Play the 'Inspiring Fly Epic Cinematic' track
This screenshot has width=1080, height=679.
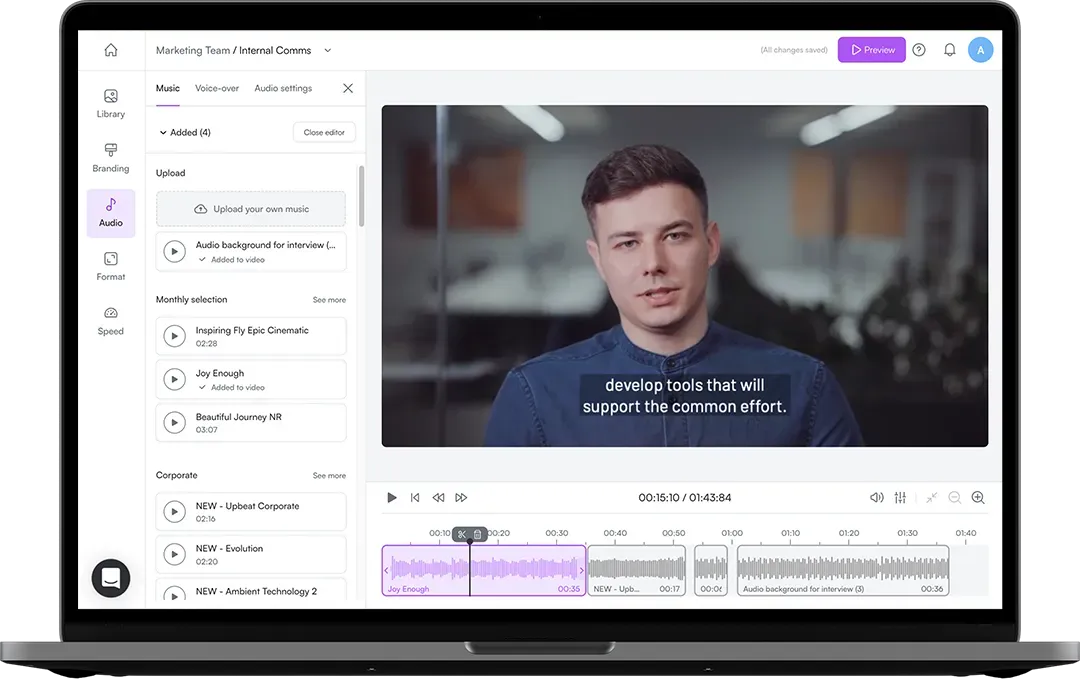coord(174,336)
